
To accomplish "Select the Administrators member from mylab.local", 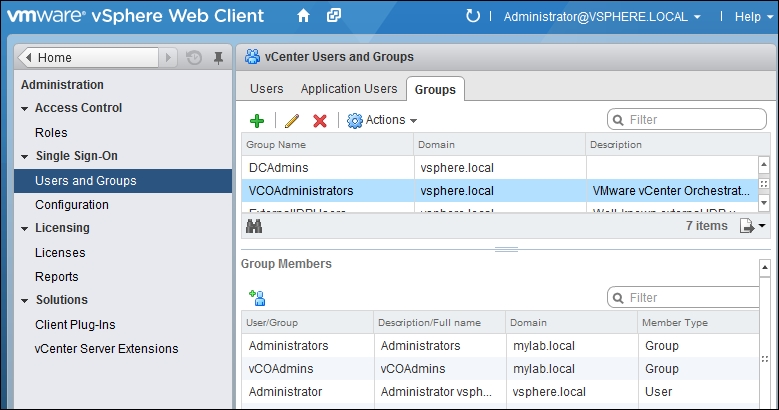I will (500, 346).
